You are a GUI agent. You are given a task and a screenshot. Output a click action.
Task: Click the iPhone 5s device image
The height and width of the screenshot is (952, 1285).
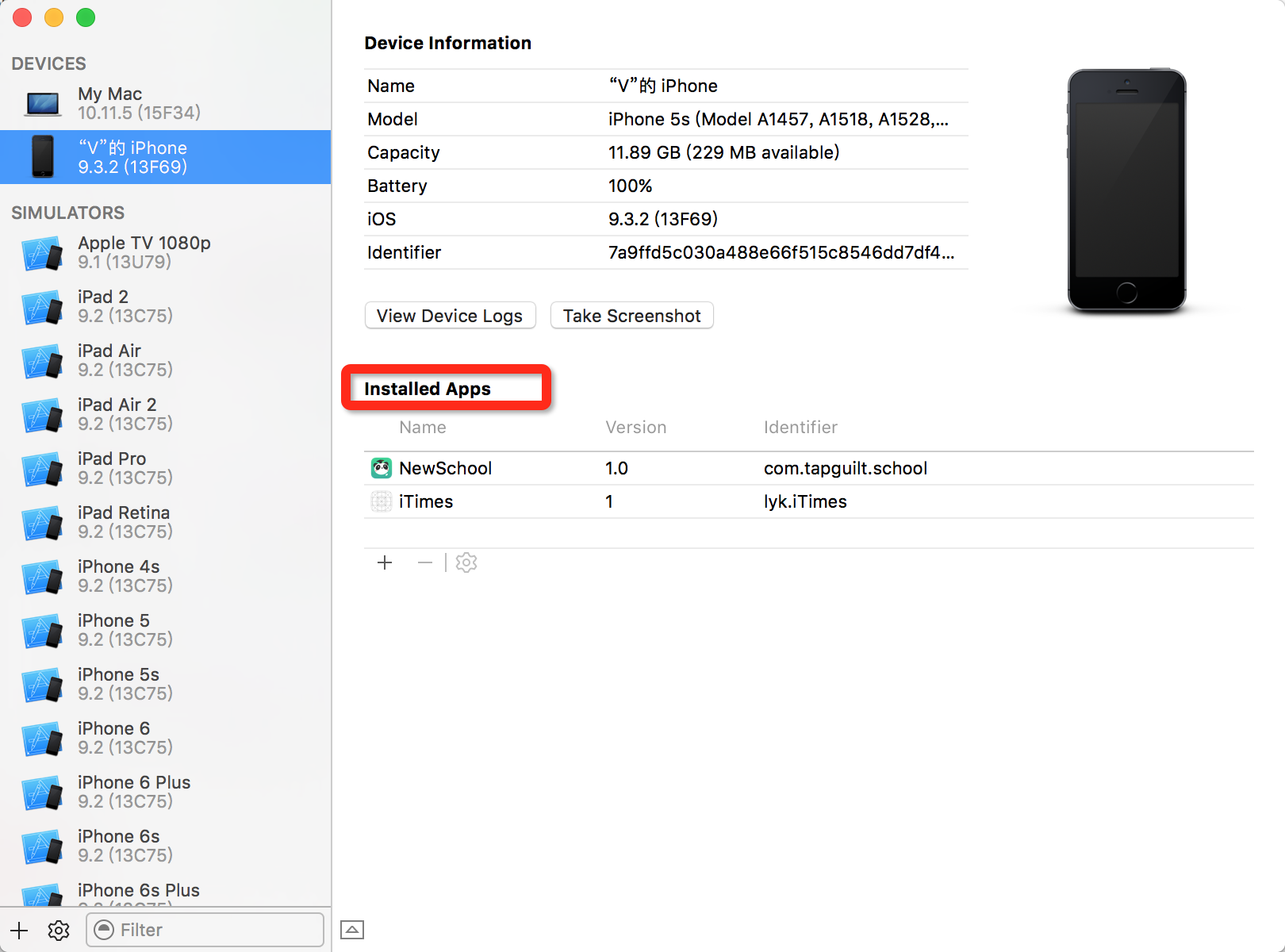[x=1126, y=190]
